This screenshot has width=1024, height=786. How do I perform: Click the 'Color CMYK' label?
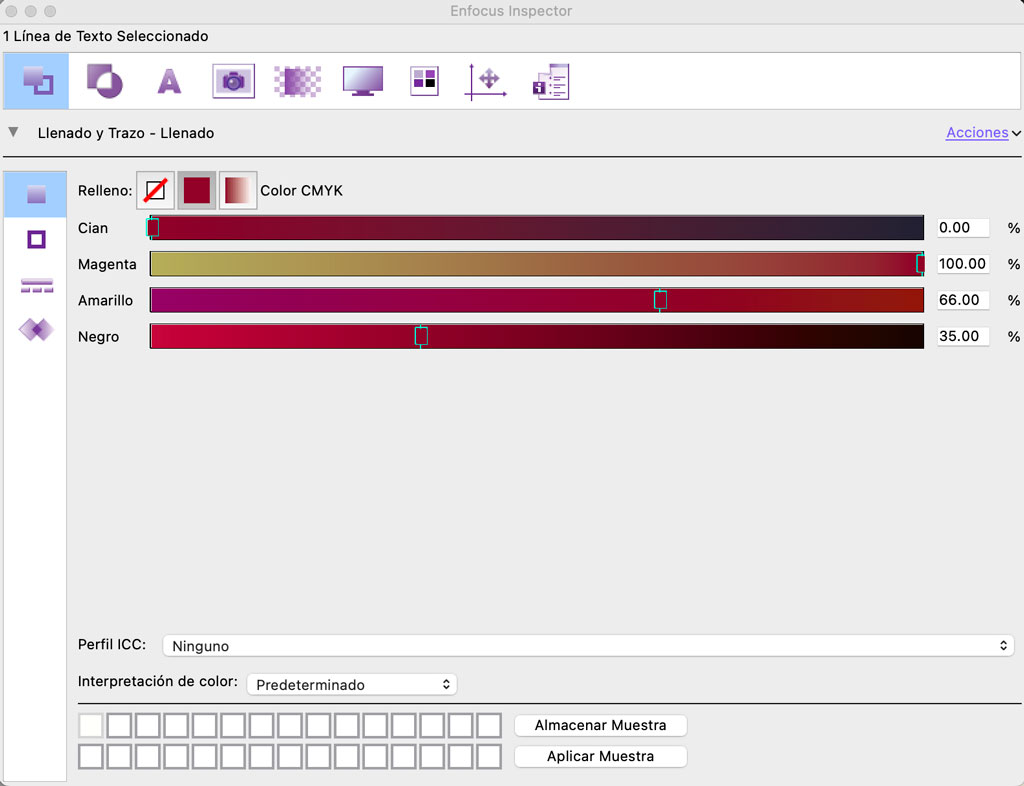click(302, 191)
